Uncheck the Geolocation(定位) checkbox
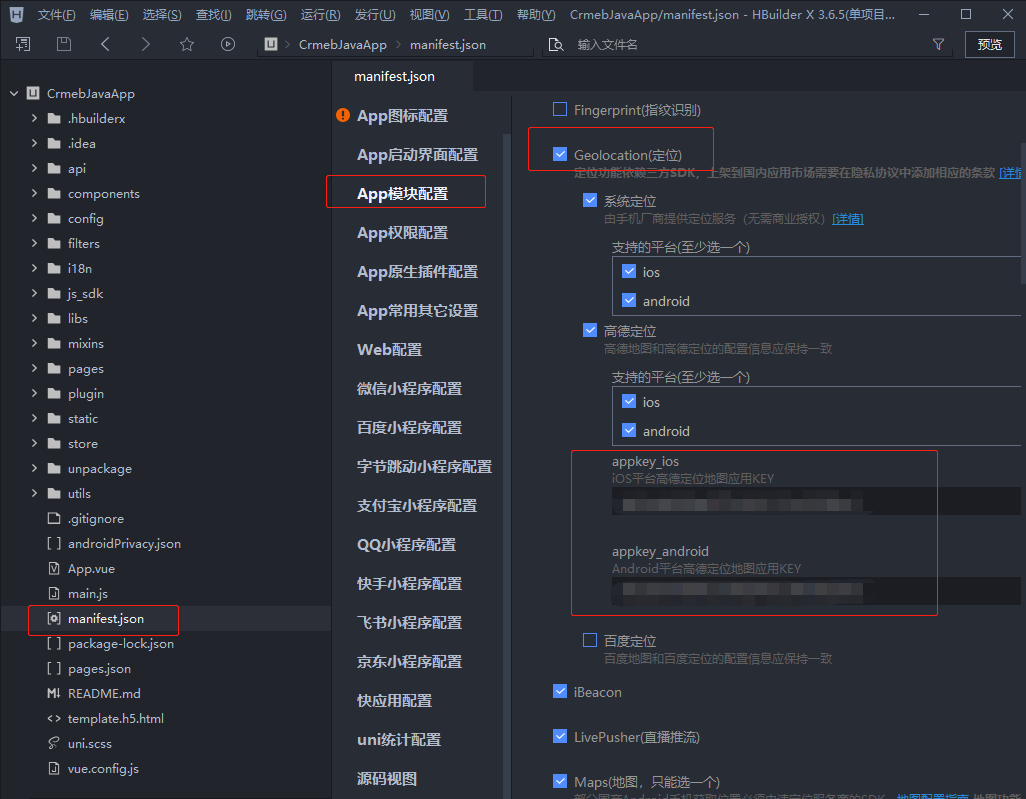 560,154
